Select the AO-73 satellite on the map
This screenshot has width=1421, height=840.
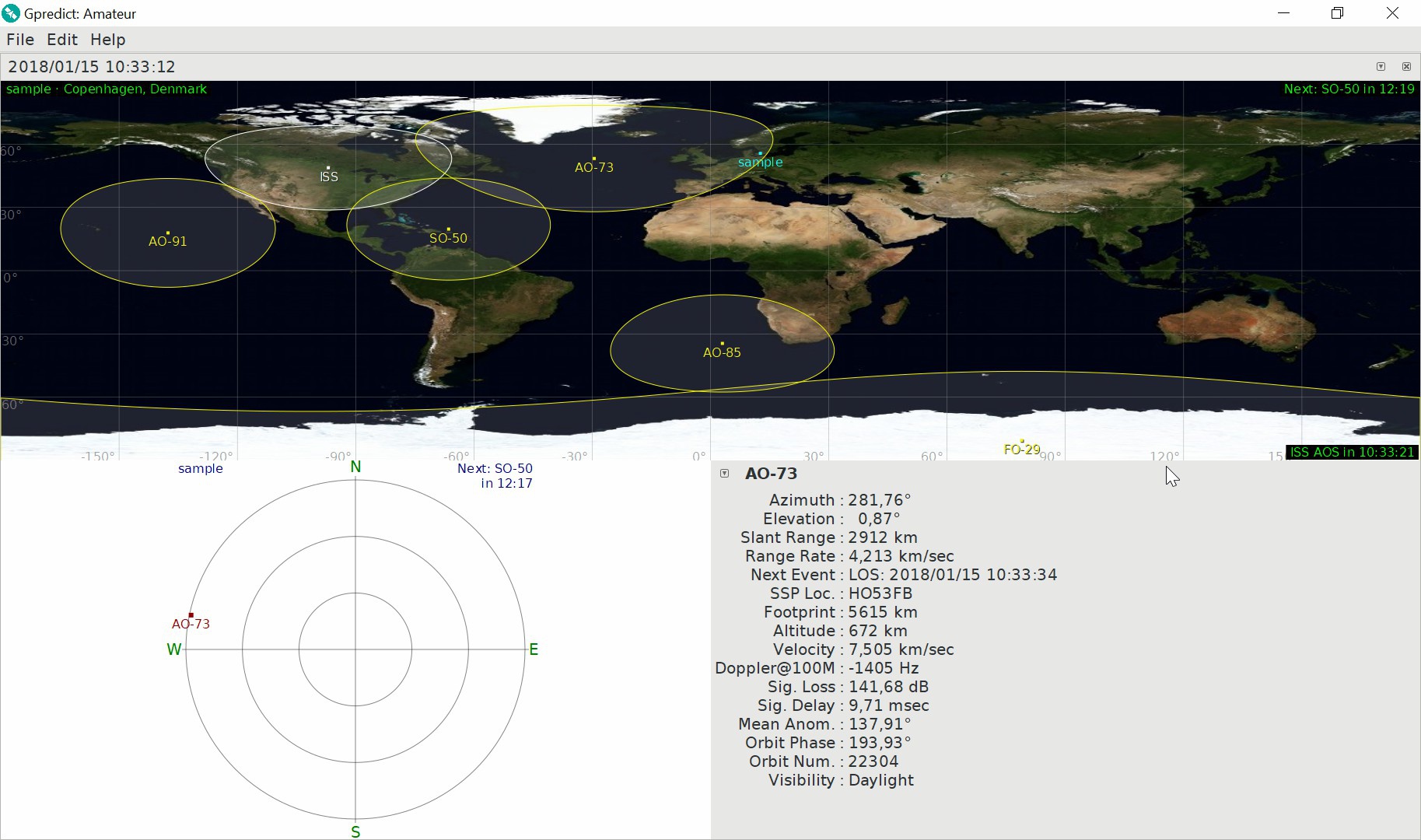(594, 165)
